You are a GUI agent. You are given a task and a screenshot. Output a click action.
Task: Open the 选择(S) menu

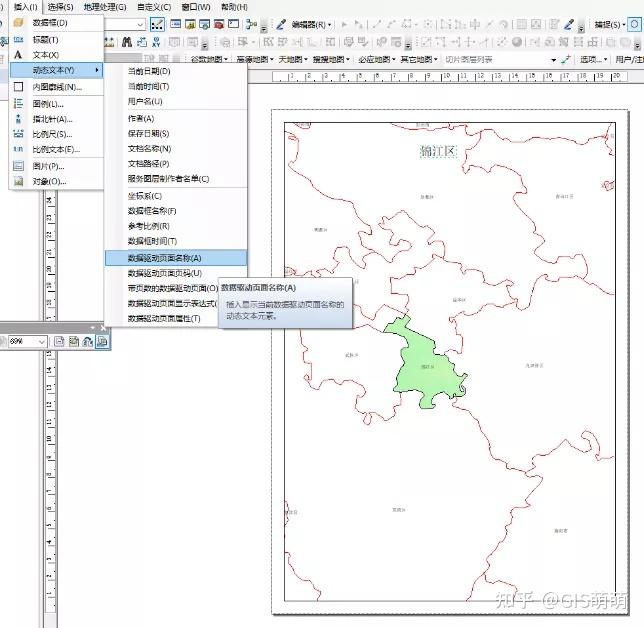pyautogui.click(x=60, y=7)
